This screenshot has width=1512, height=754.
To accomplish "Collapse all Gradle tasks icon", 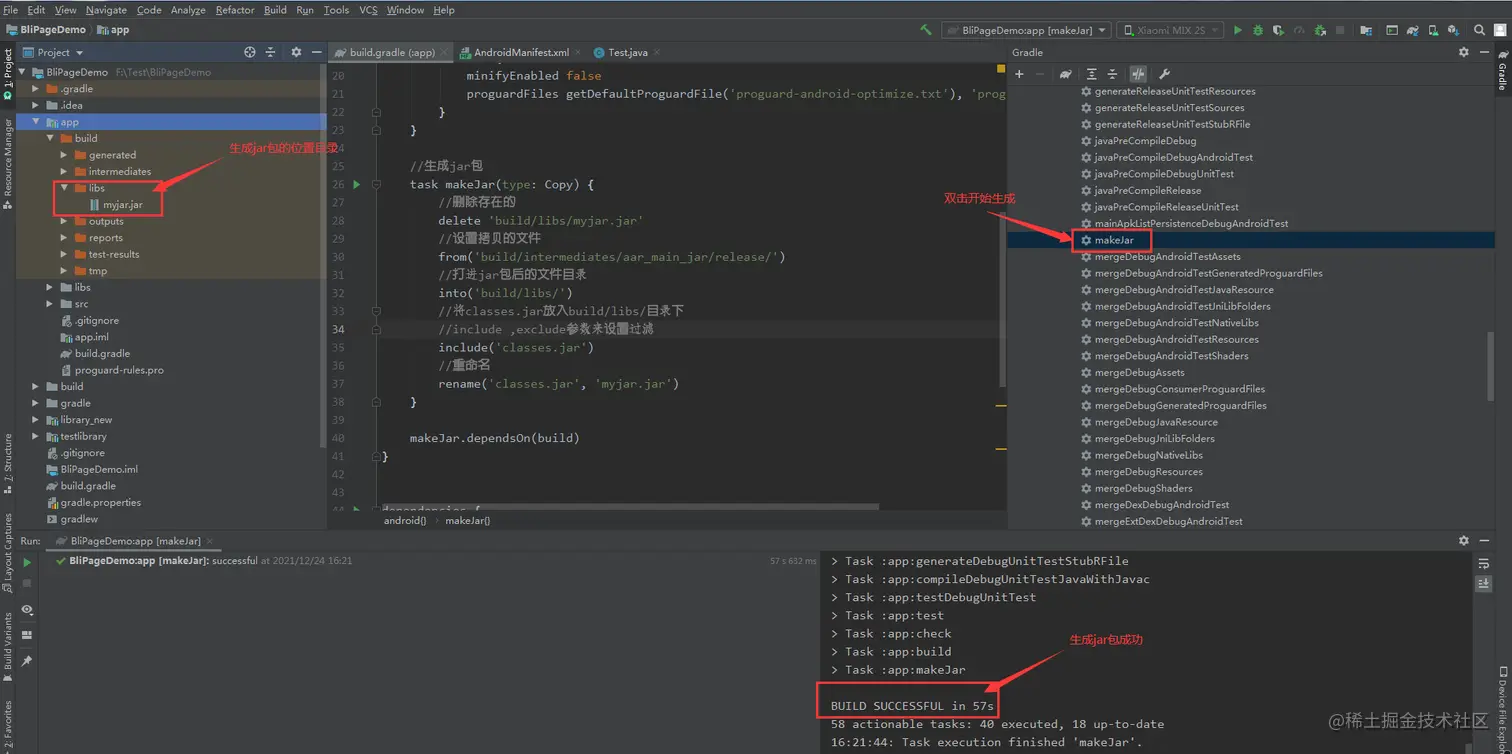I will [x=1112, y=74].
